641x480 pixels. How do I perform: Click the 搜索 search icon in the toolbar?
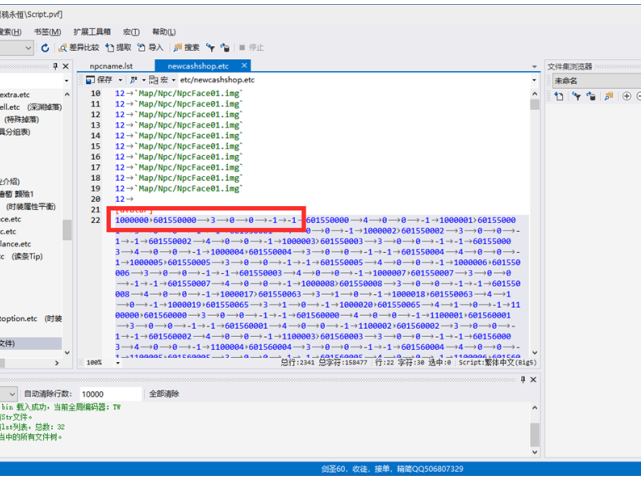[x=186, y=47]
